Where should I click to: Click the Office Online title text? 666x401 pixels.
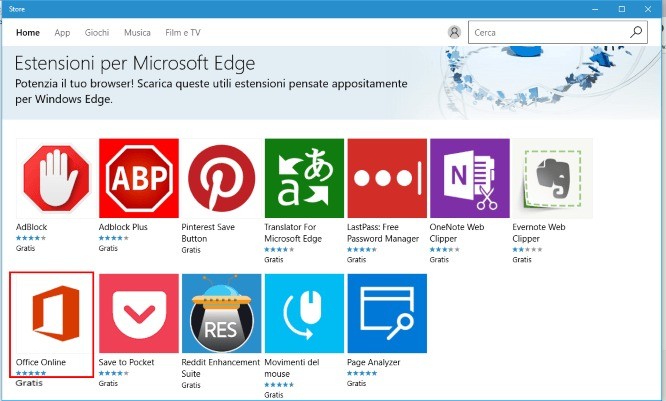pyautogui.click(x=41, y=362)
